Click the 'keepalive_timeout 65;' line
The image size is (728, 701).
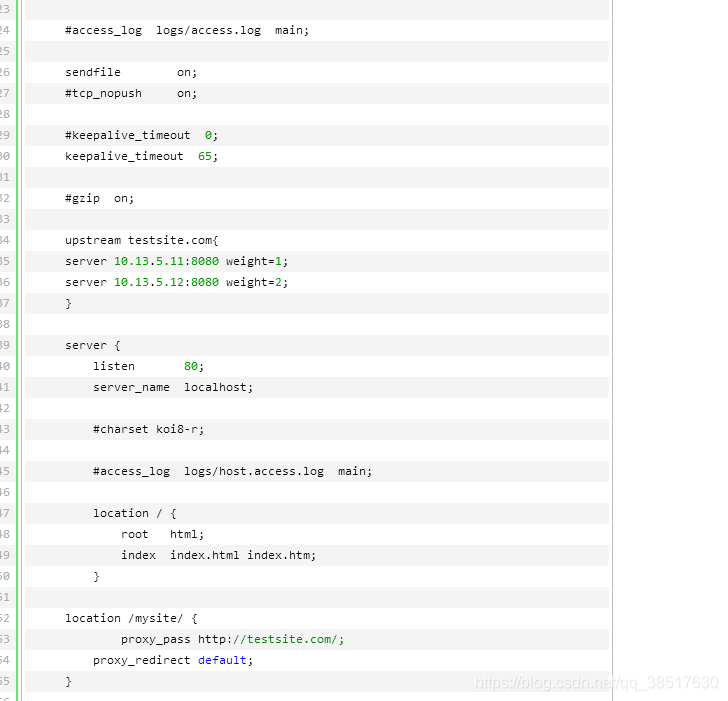pyautogui.click(x=141, y=156)
